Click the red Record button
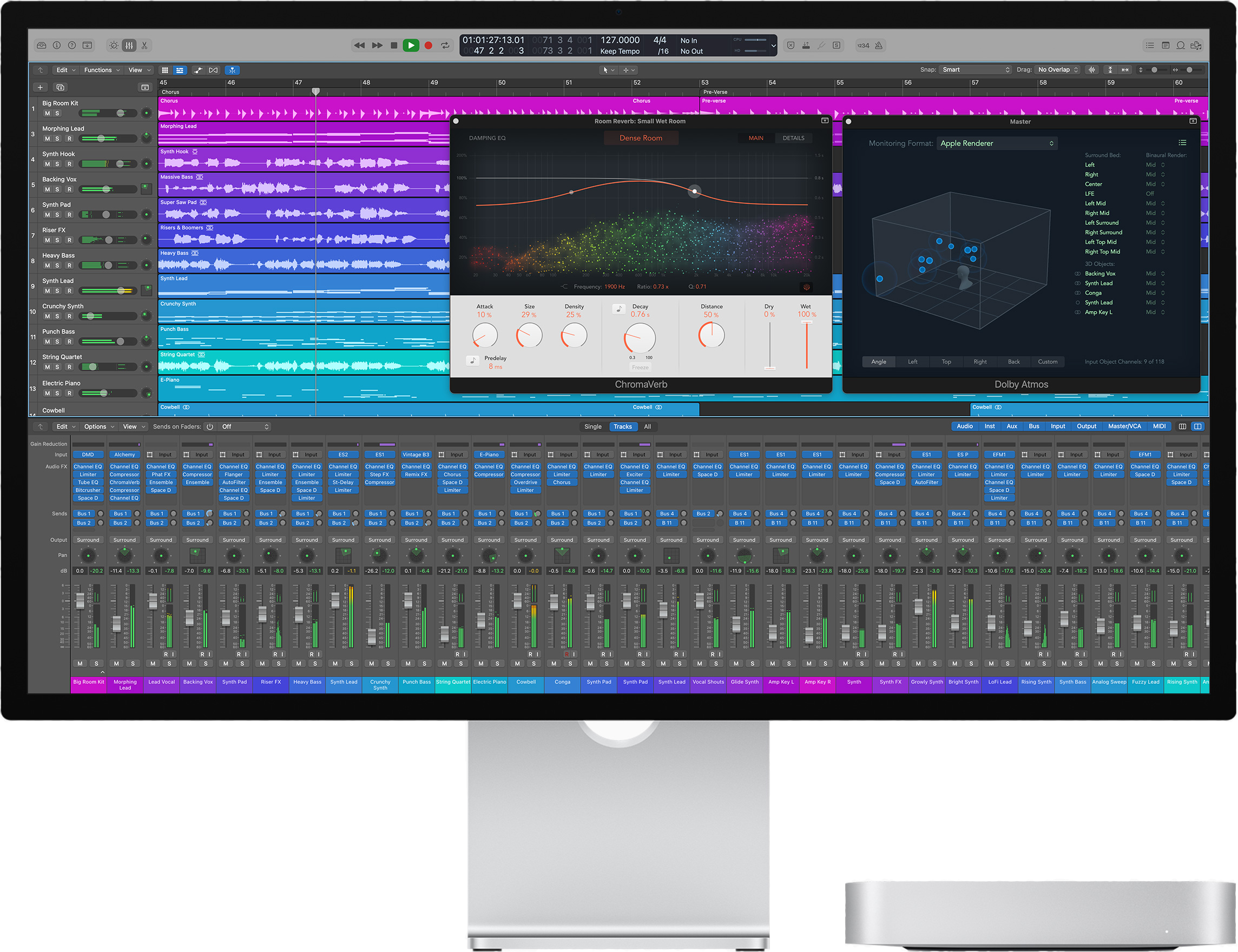Viewport: 1238px width, 952px height. click(429, 45)
